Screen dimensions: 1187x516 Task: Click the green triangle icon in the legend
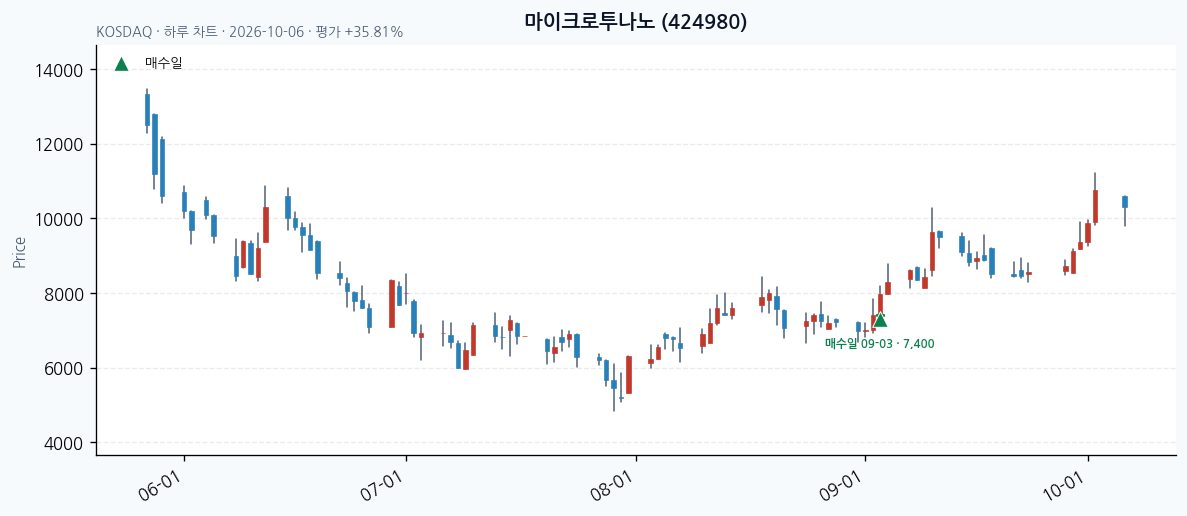click(x=121, y=64)
